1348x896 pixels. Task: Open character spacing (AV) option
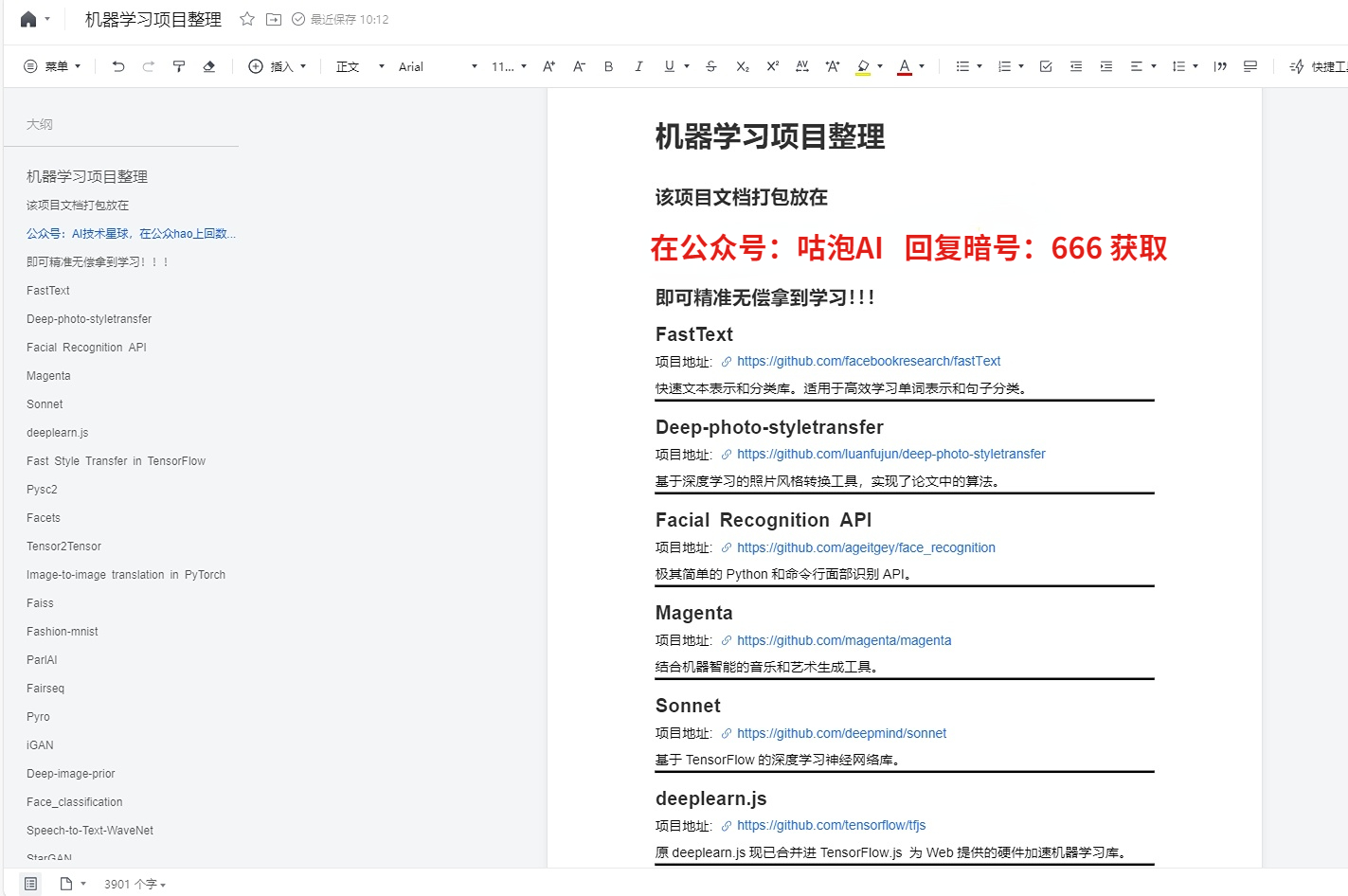[802, 66]
